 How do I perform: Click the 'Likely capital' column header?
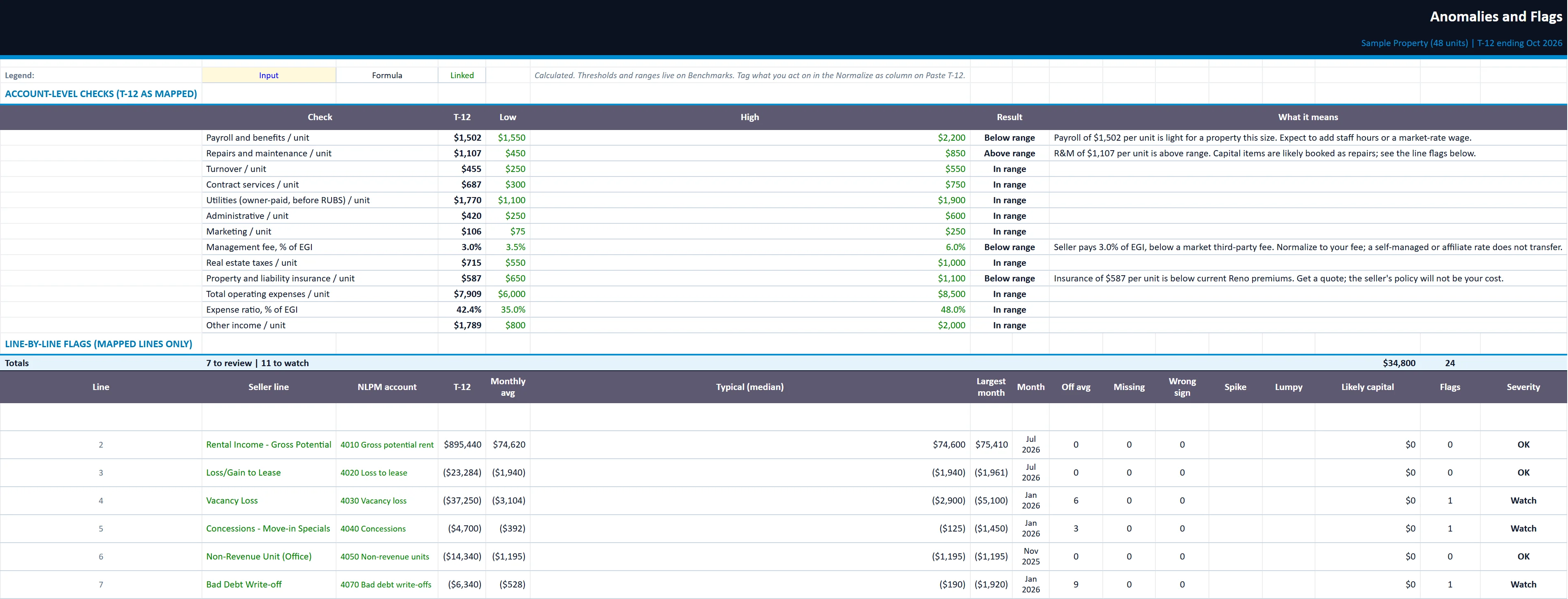pyautogui.click(x=1367, y=387)
